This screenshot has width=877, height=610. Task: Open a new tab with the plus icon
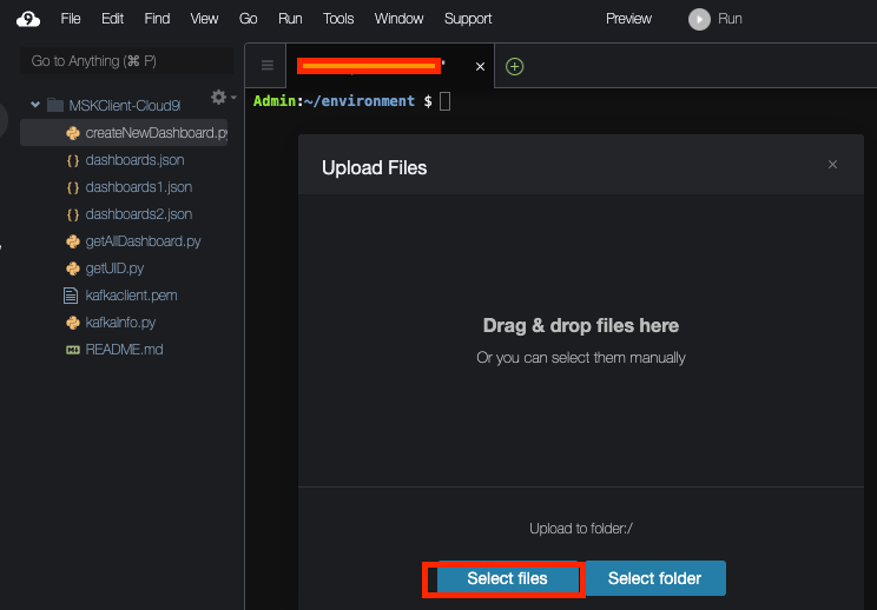514,66
